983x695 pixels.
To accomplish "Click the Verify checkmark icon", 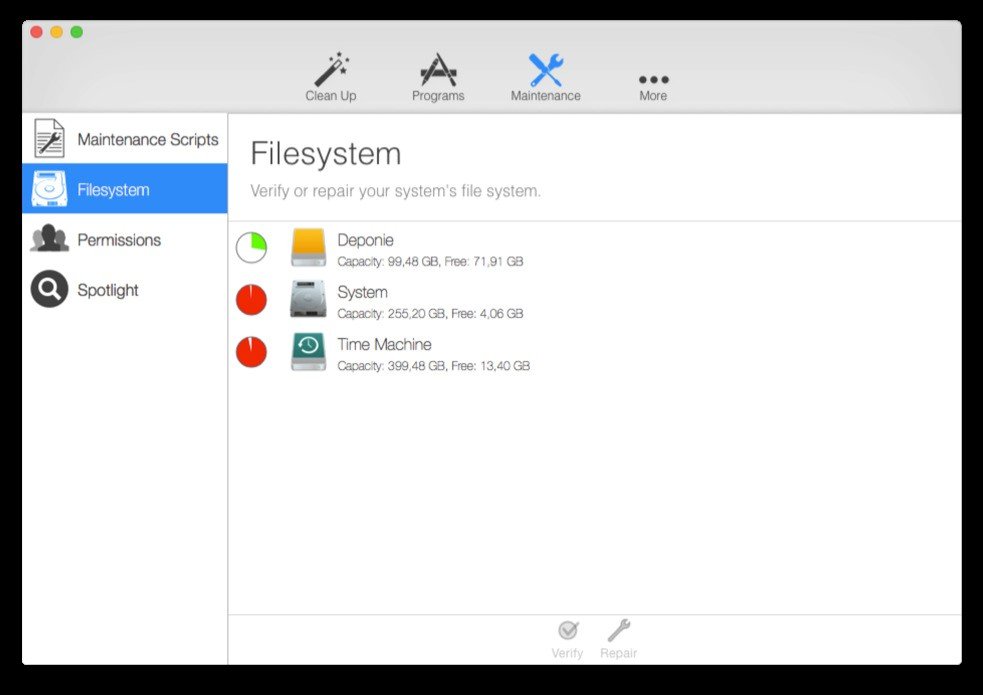I will [x=568, y=630].
